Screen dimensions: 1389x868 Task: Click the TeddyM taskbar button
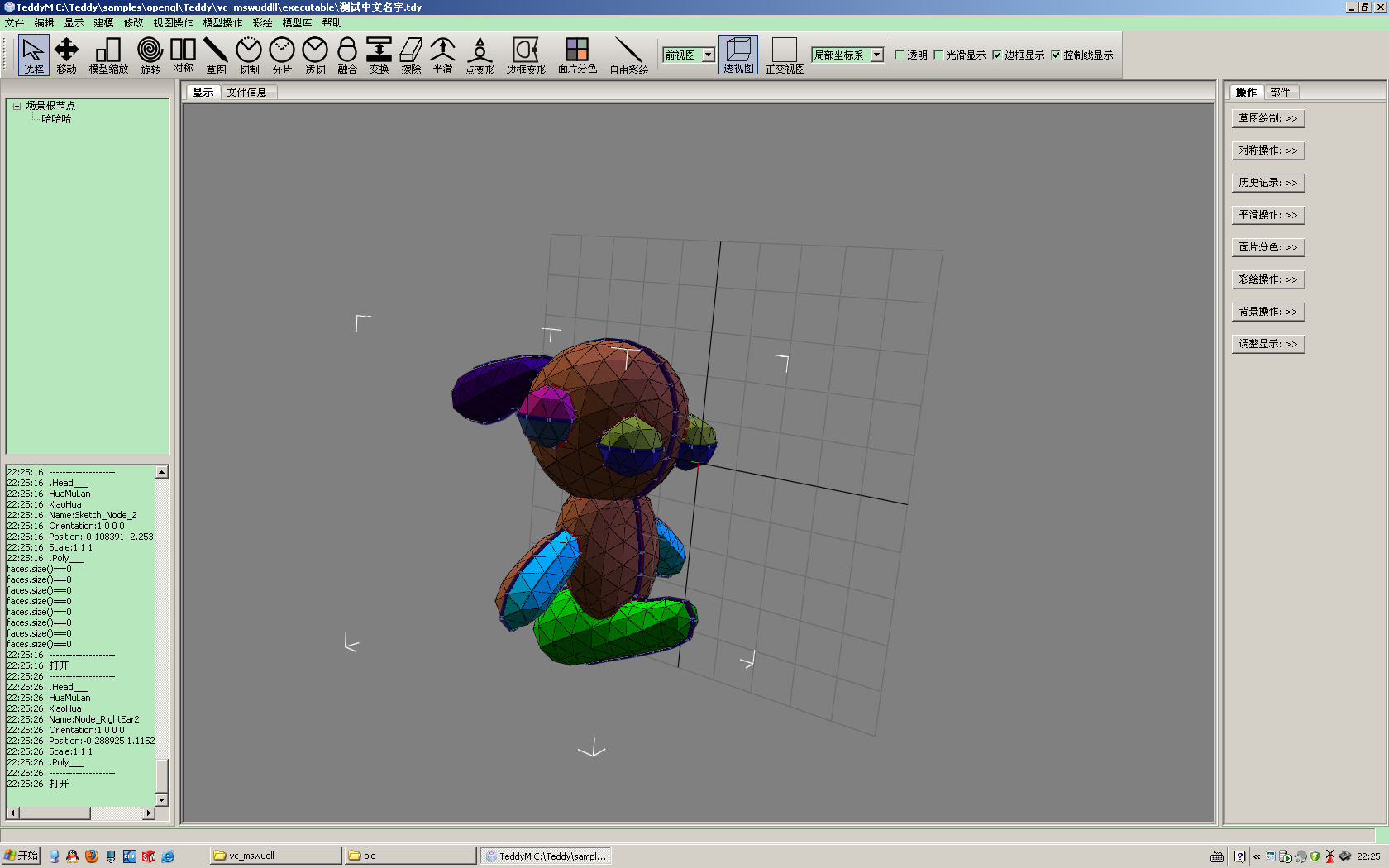[x=547, y=856]
